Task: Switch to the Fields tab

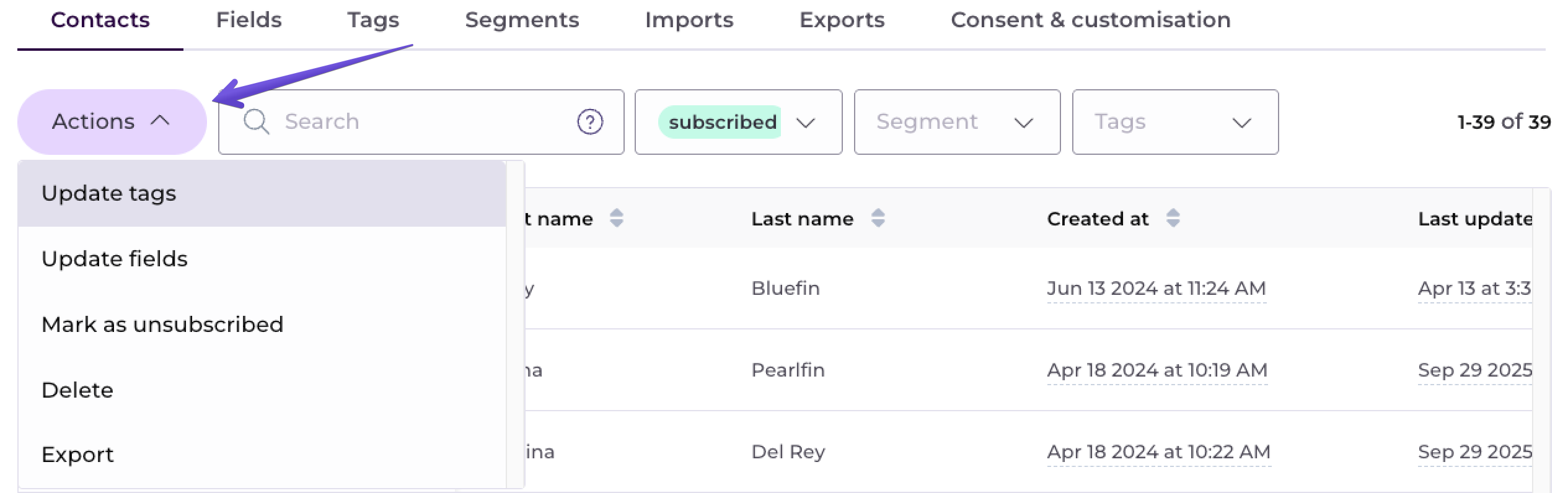Action: point(249,20)
